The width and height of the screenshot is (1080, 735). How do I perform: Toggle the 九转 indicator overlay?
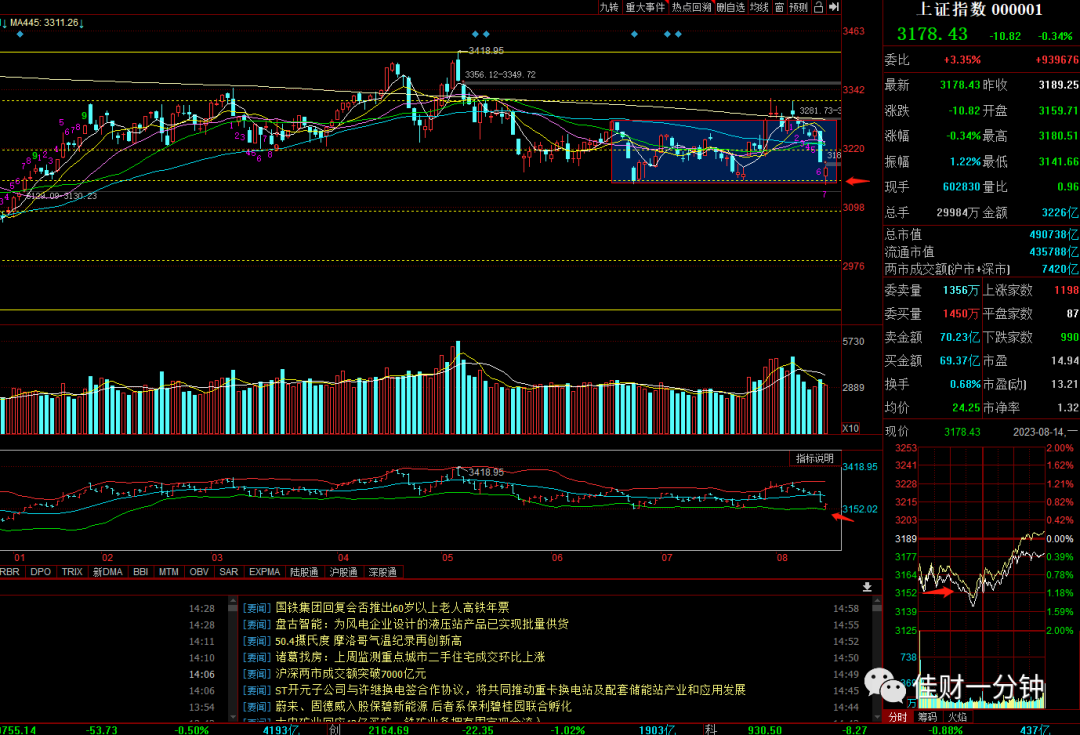(x=609, y=7)
